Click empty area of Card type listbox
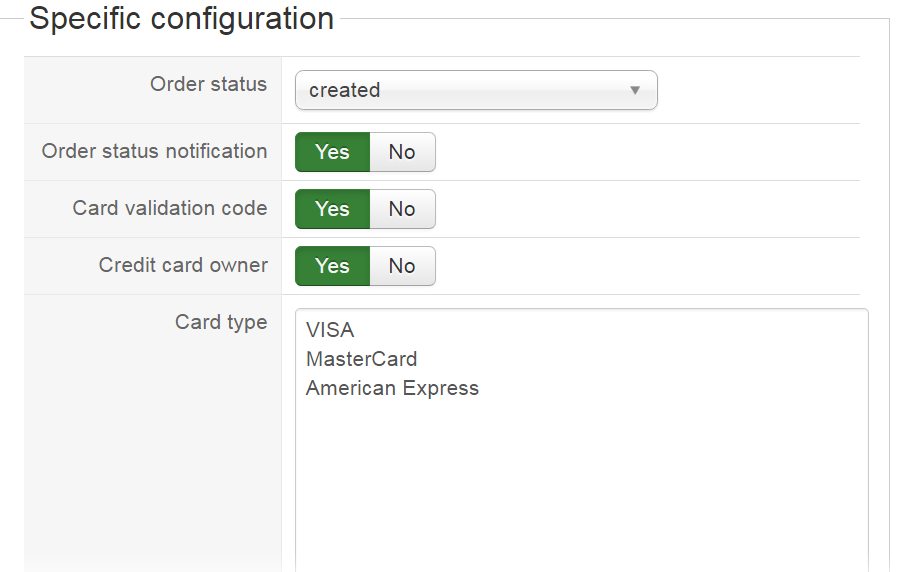 coord(580,480)
